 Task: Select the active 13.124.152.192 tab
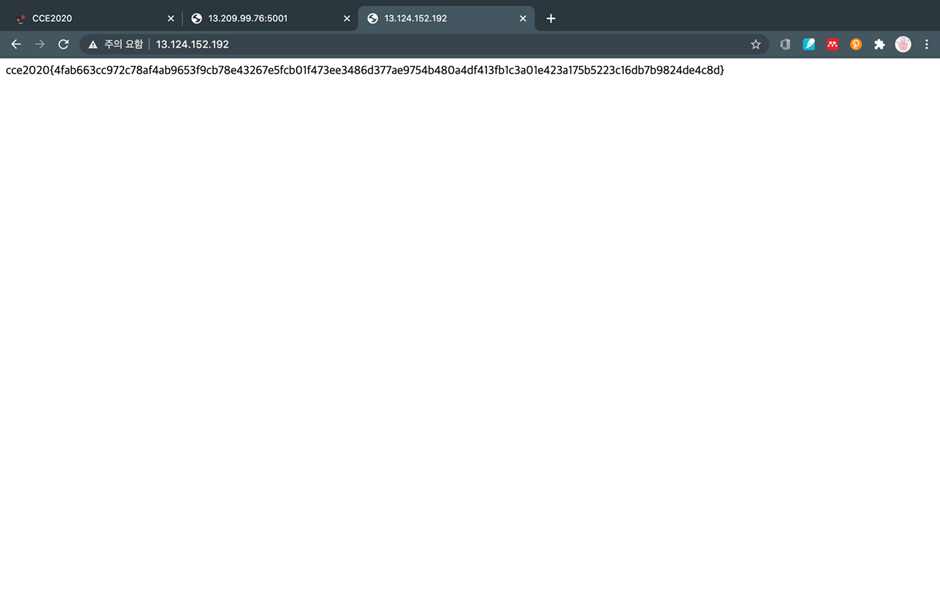coord(447,19)
